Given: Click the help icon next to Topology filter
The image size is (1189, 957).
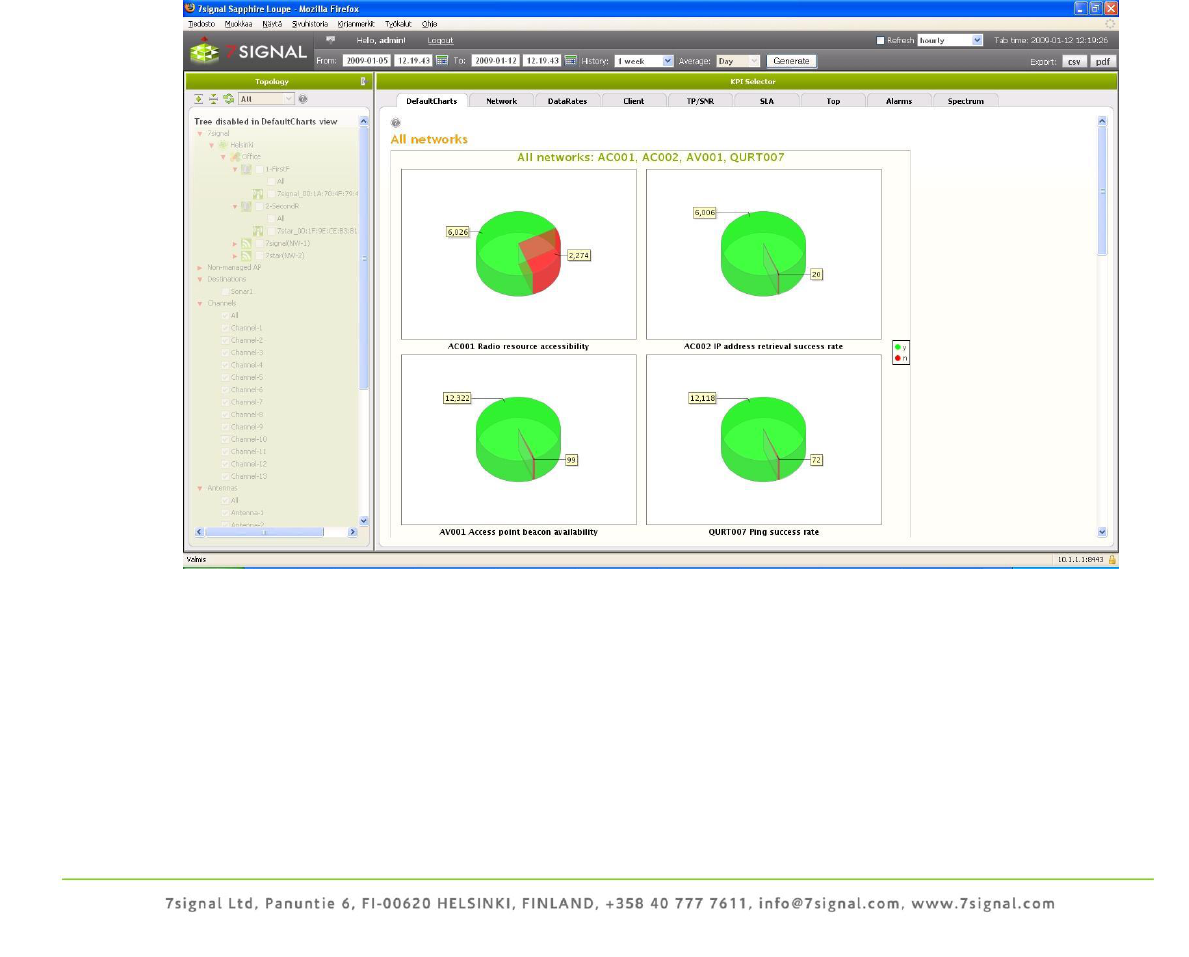Looking at the screenshot, I should tap(303, 99).
